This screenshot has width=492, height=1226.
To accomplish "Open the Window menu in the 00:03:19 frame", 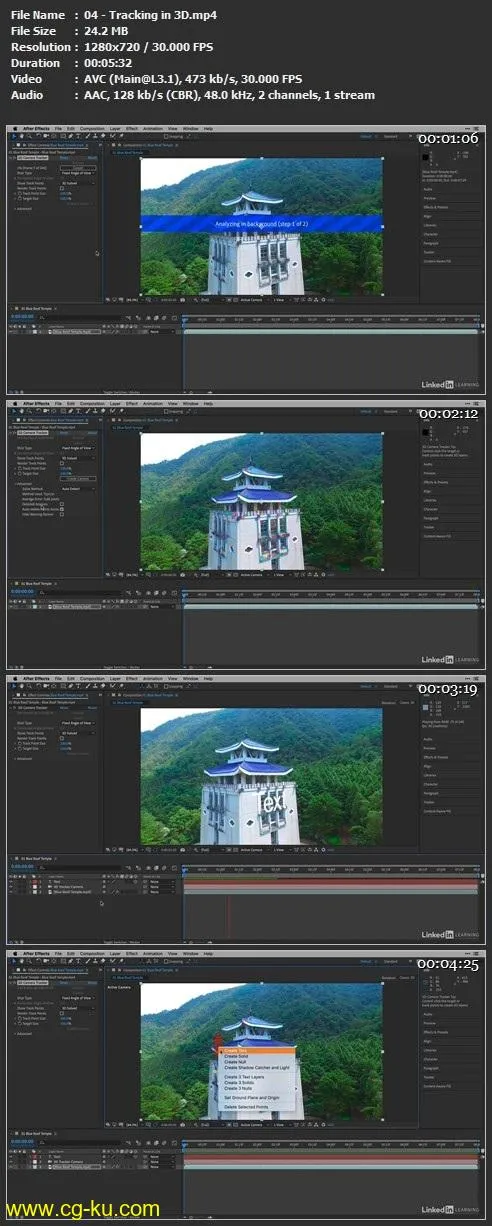I will click(x=190, y=678).
